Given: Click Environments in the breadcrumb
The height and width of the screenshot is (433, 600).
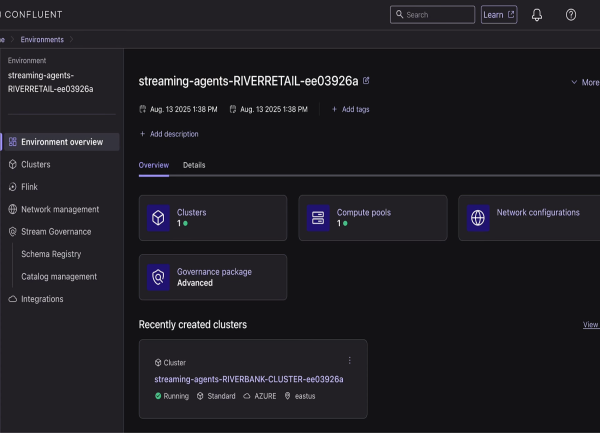Looking at the screenshot, I should 41,39.
